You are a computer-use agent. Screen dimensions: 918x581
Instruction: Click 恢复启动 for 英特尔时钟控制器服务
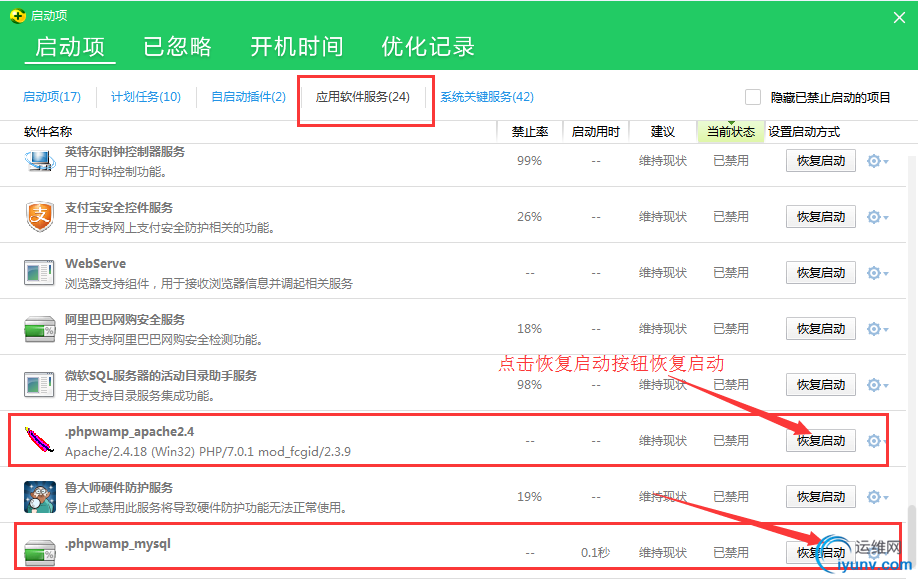coord(820,161)
